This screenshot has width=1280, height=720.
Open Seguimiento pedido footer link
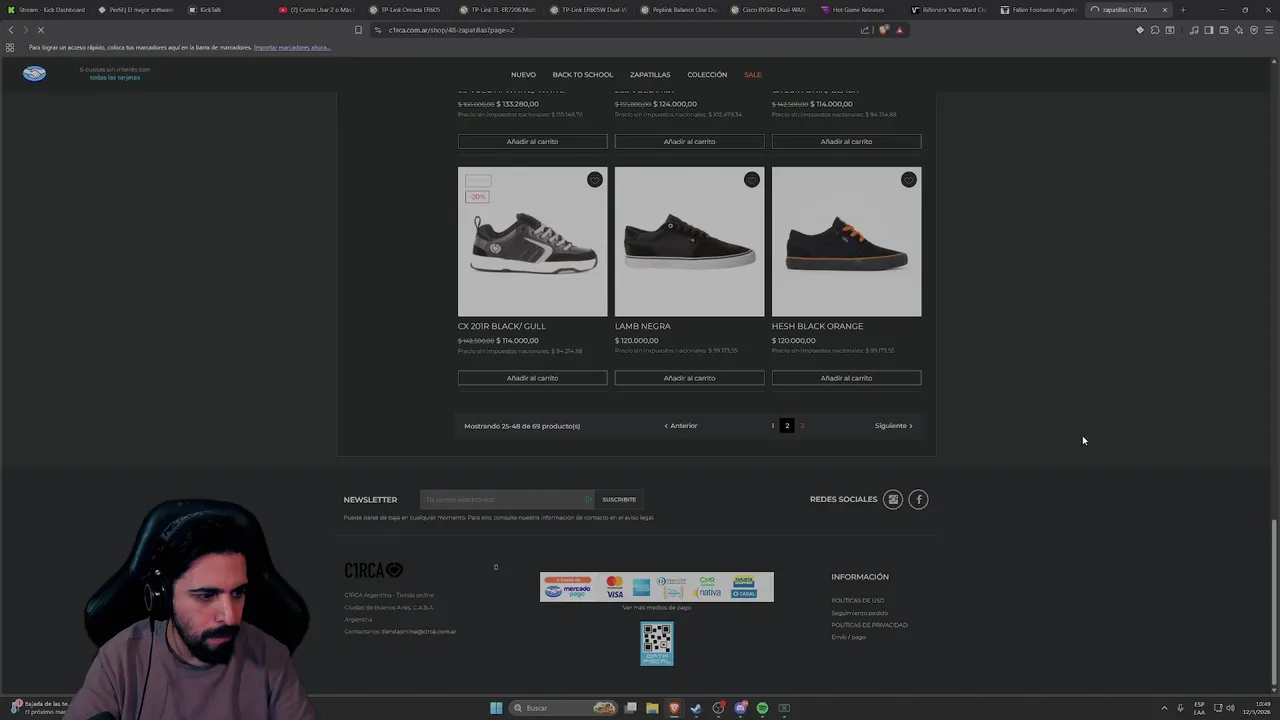pos(859,613)
